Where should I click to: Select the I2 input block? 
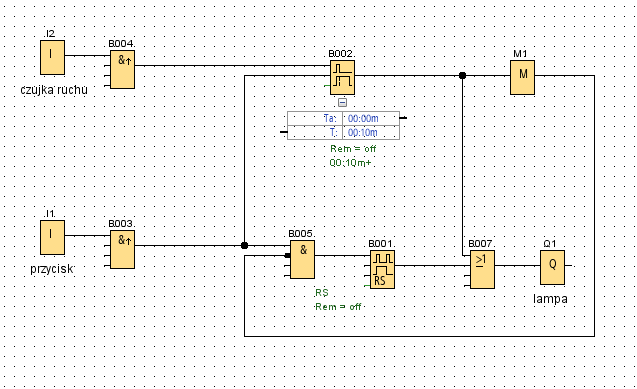click(x=52, y=57)
